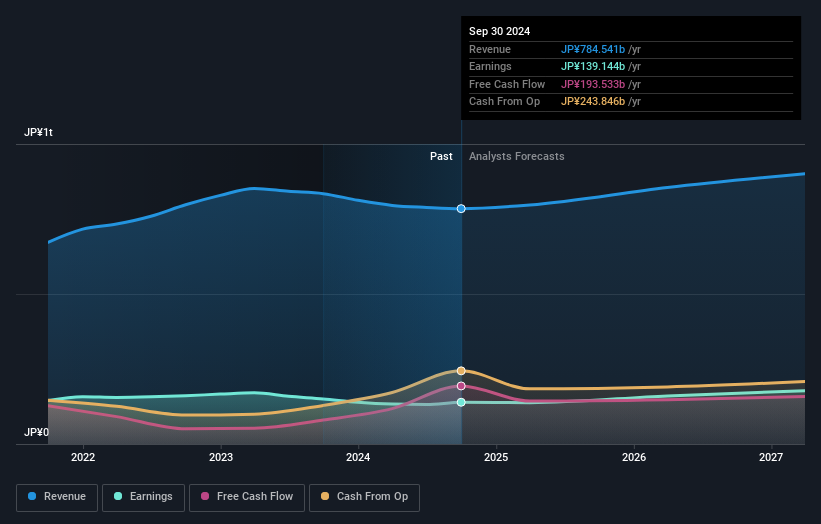Select the Revenue value JP¥784.541b in tooltip

click(x=593, y=49)
